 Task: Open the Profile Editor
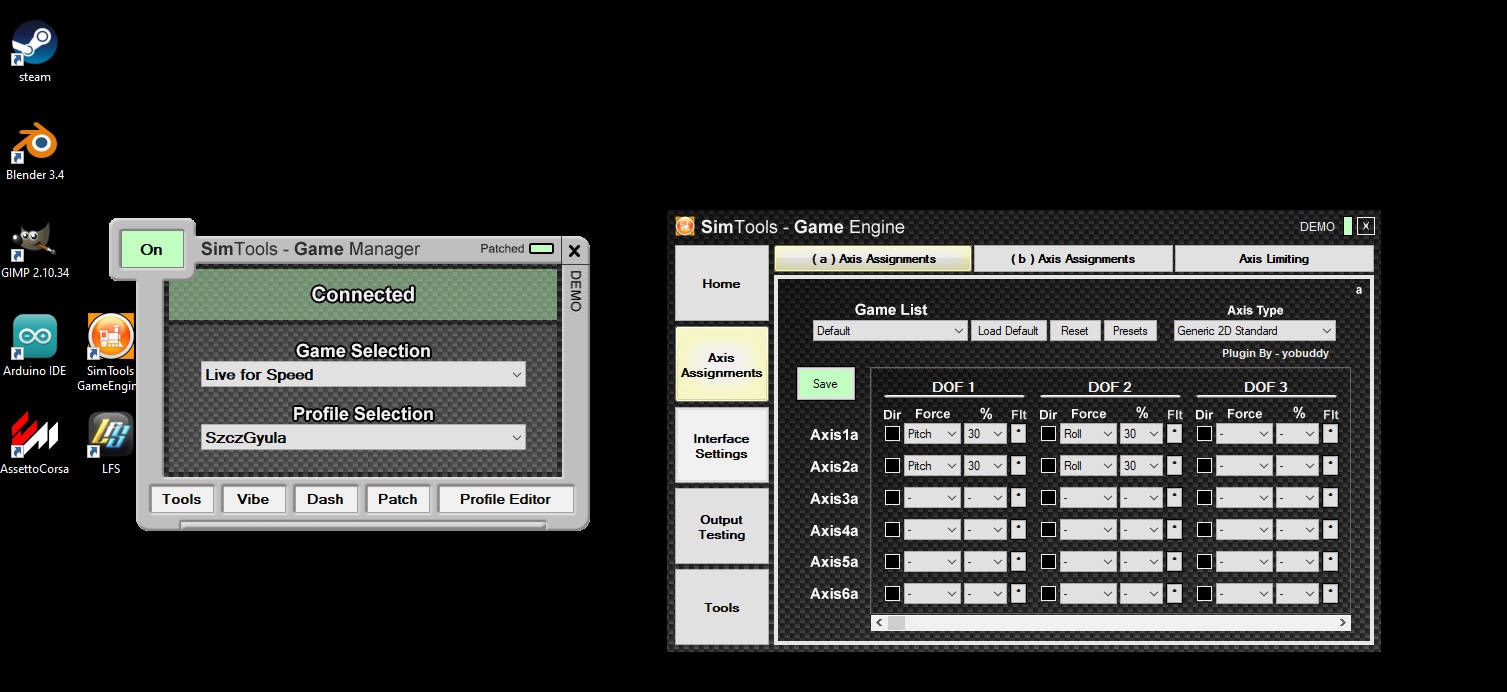(x=506, y=499)
